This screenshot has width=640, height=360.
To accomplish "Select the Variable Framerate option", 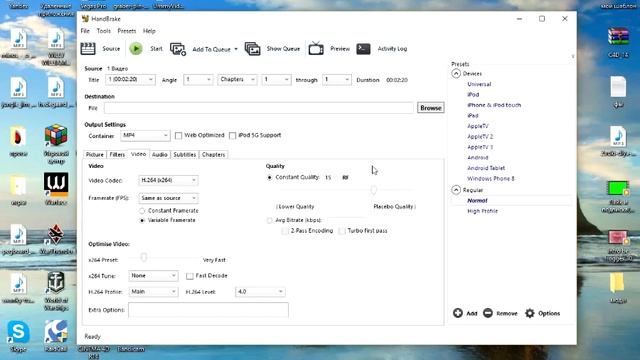I will [142, 220].
